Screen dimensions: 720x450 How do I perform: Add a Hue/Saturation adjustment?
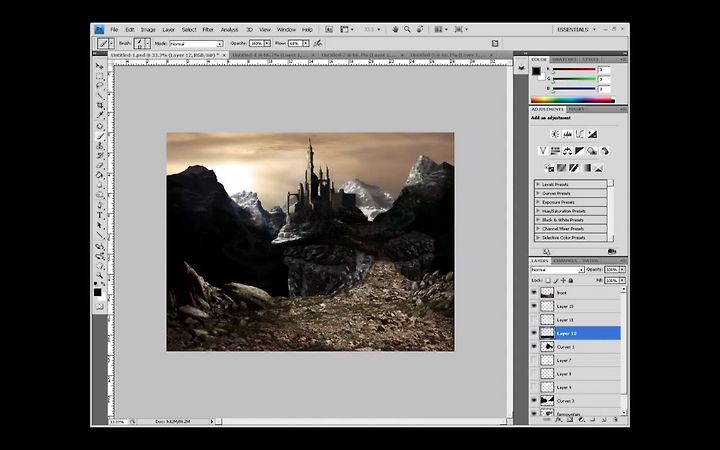pyautogui.click(x=555, y=151)
